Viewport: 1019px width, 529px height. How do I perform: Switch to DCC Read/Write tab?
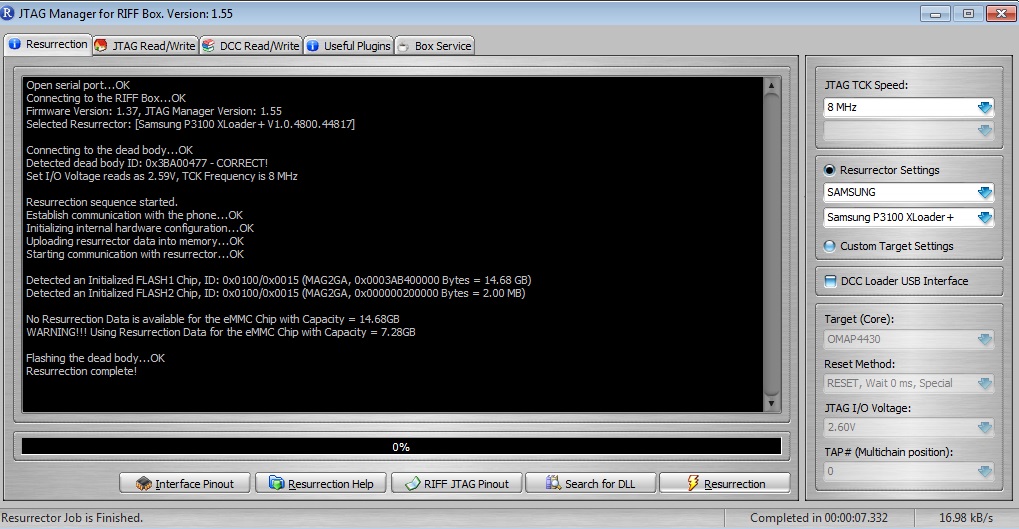pyautogui.click(x=251, y=45)
